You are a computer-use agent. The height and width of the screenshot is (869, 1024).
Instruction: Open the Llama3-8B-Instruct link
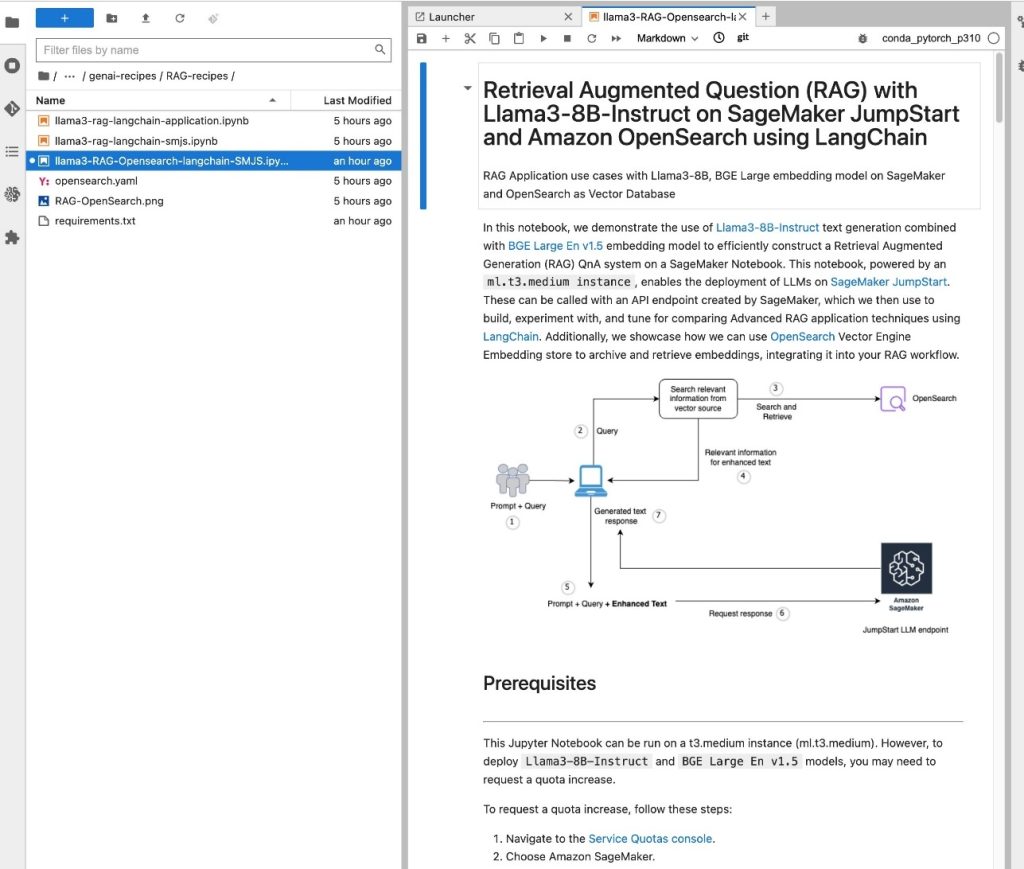pyautogui.click(x=767, y=227)
